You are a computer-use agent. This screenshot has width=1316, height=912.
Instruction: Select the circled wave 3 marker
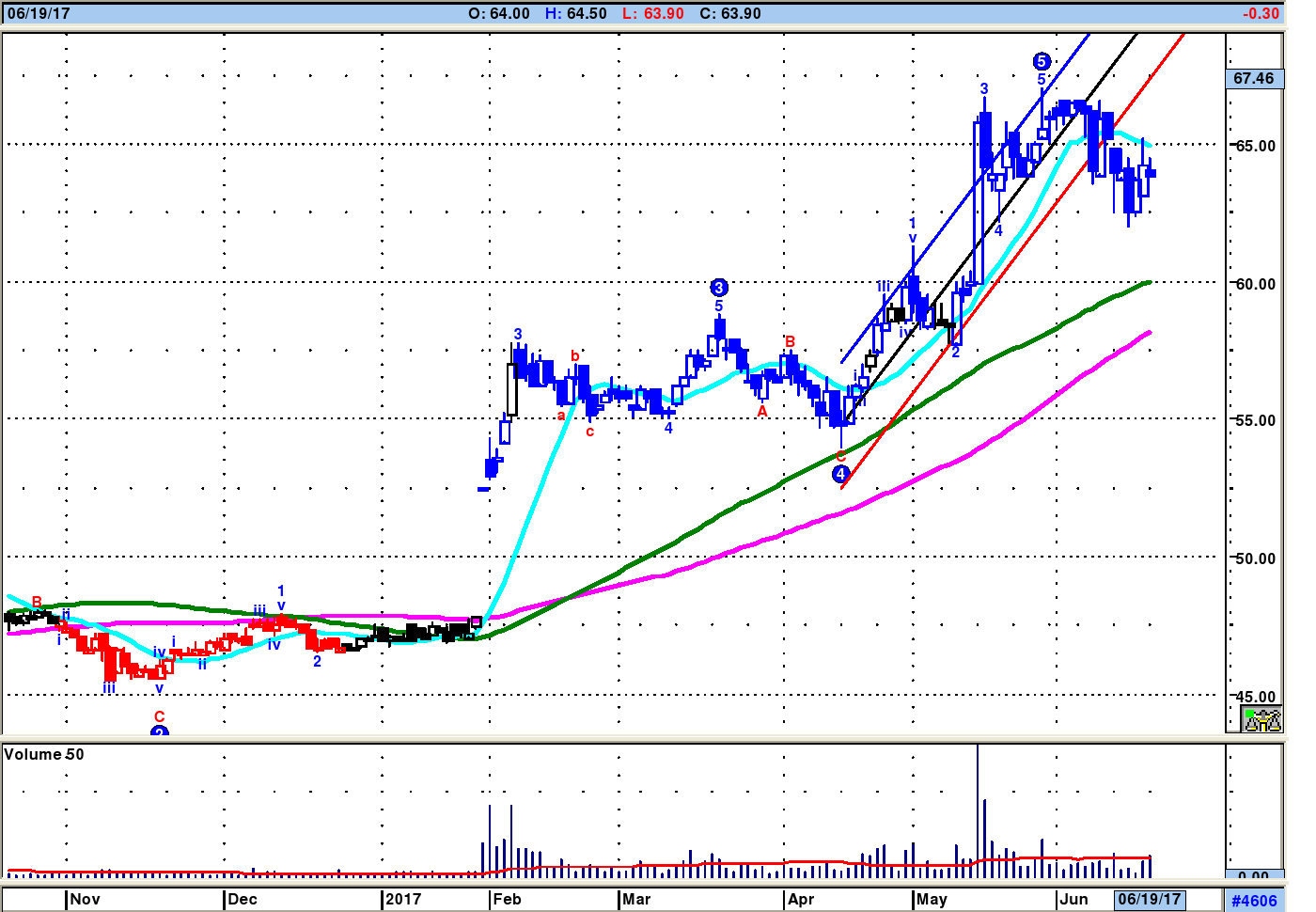719,288
